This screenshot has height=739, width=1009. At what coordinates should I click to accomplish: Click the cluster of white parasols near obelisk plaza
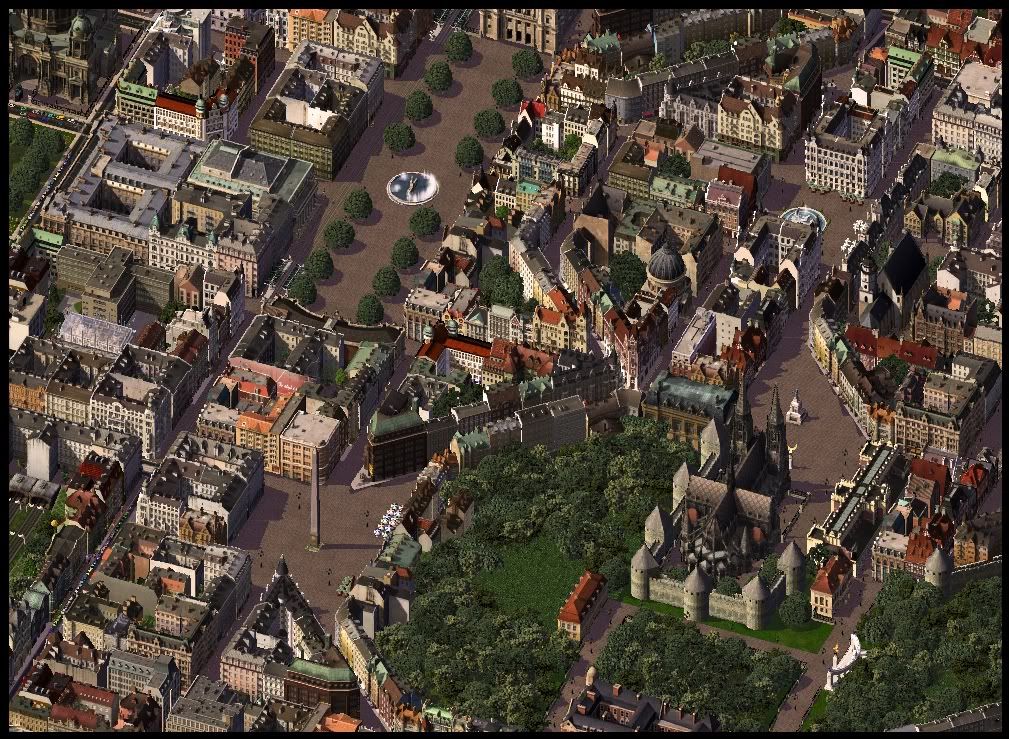pyautogui.click(x=388, y=521)
